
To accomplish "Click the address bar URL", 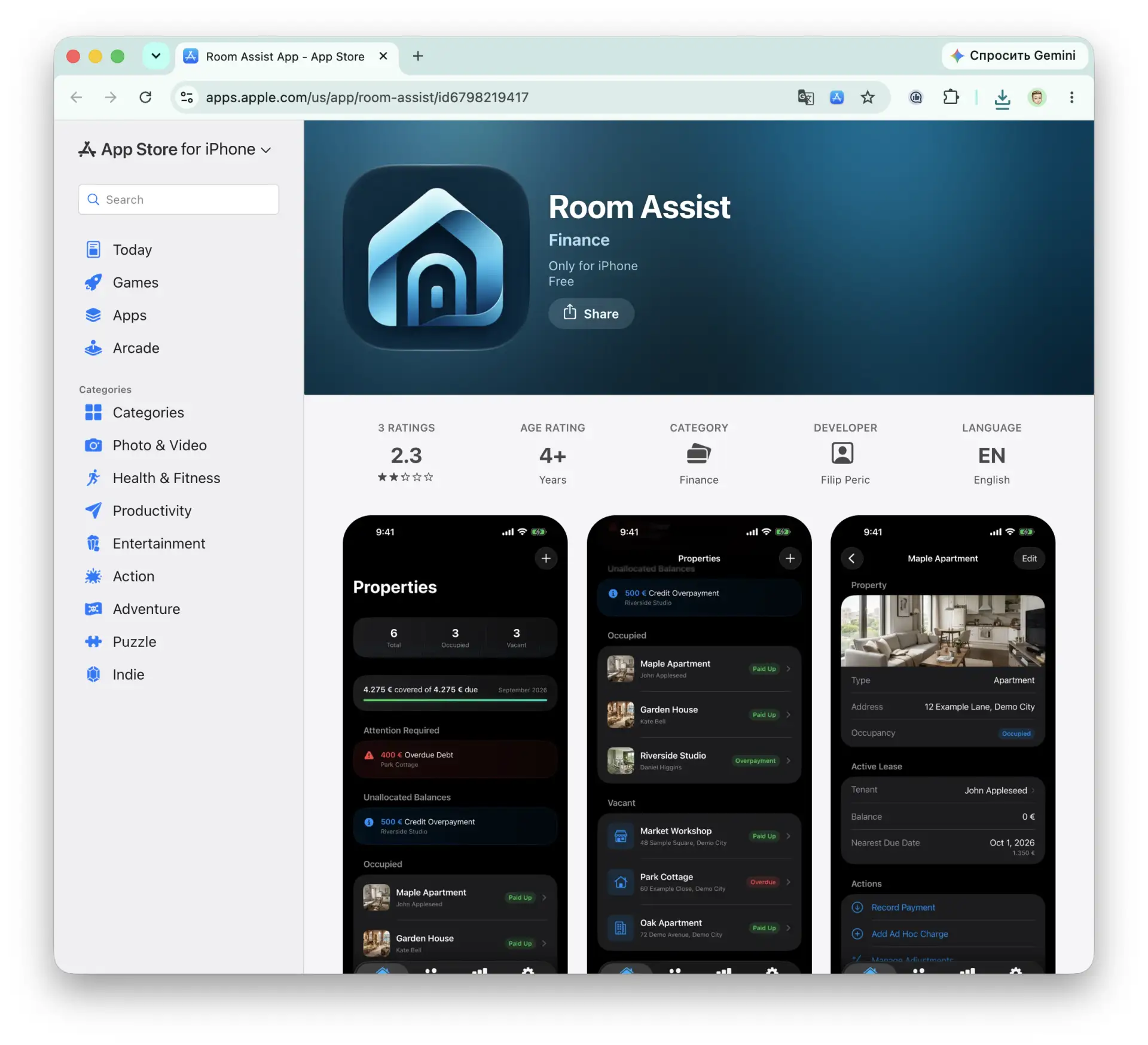I will (x=367, y=97).
